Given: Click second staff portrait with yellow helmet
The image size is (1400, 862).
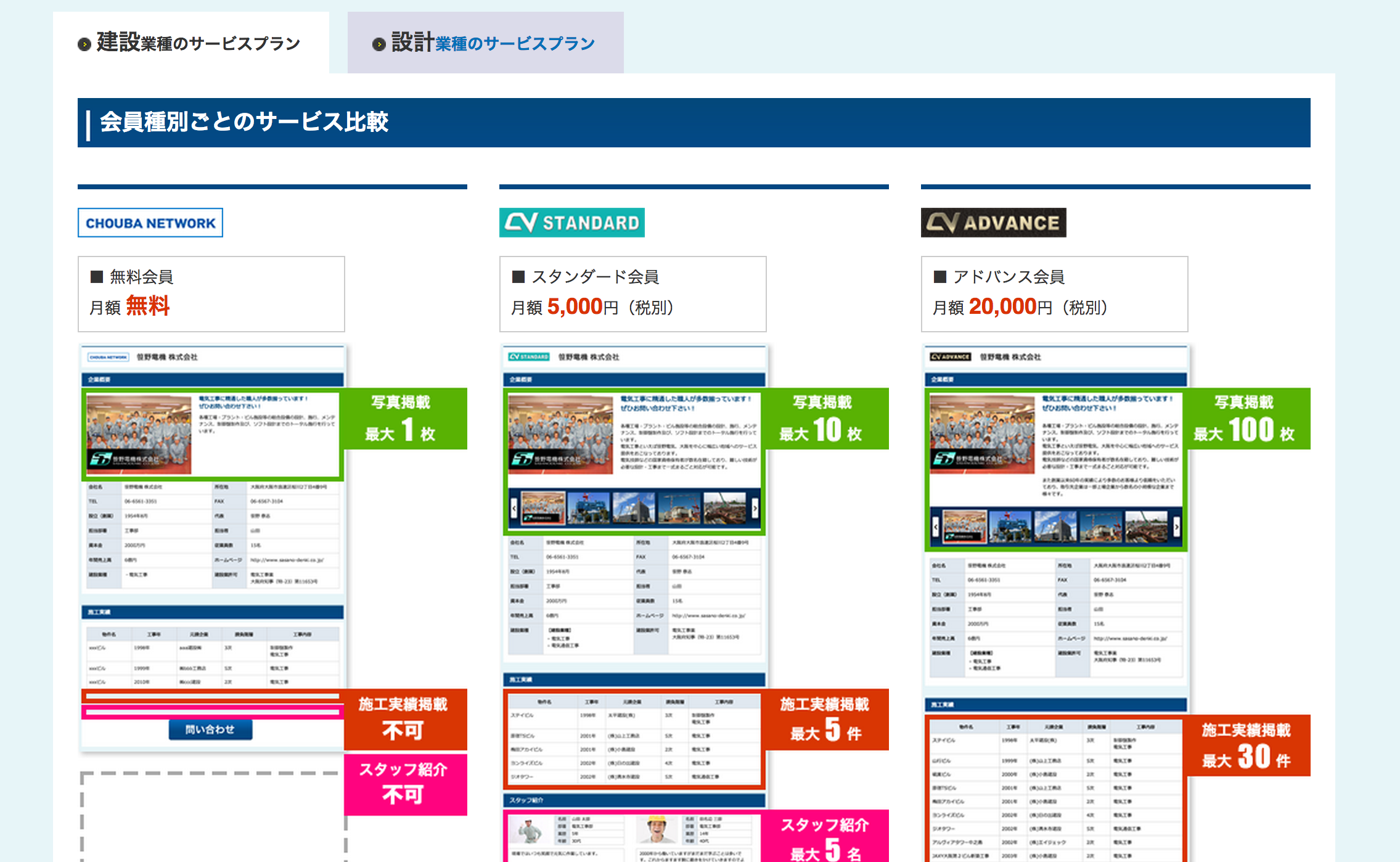Looking at the screenshot, I should 658,831.
